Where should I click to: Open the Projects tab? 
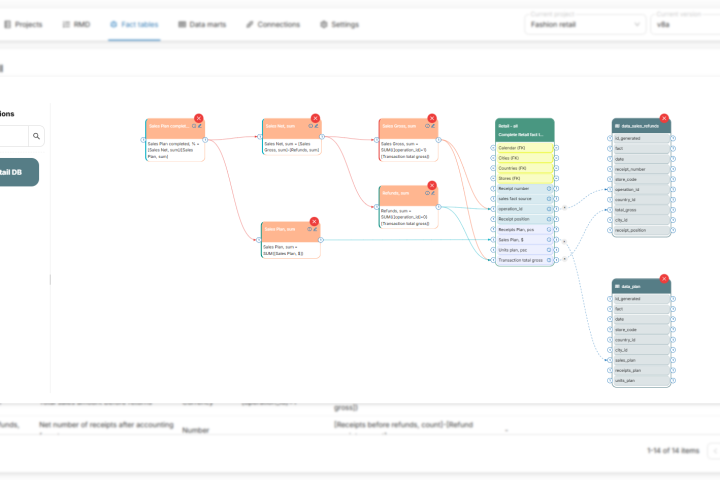tap(23, 23)
